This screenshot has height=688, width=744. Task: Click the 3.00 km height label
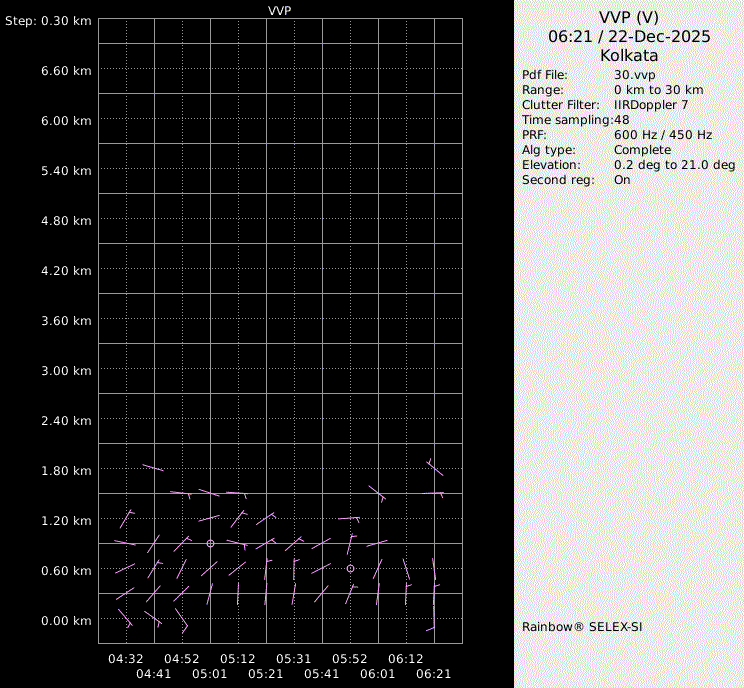(x=66, y=371)
